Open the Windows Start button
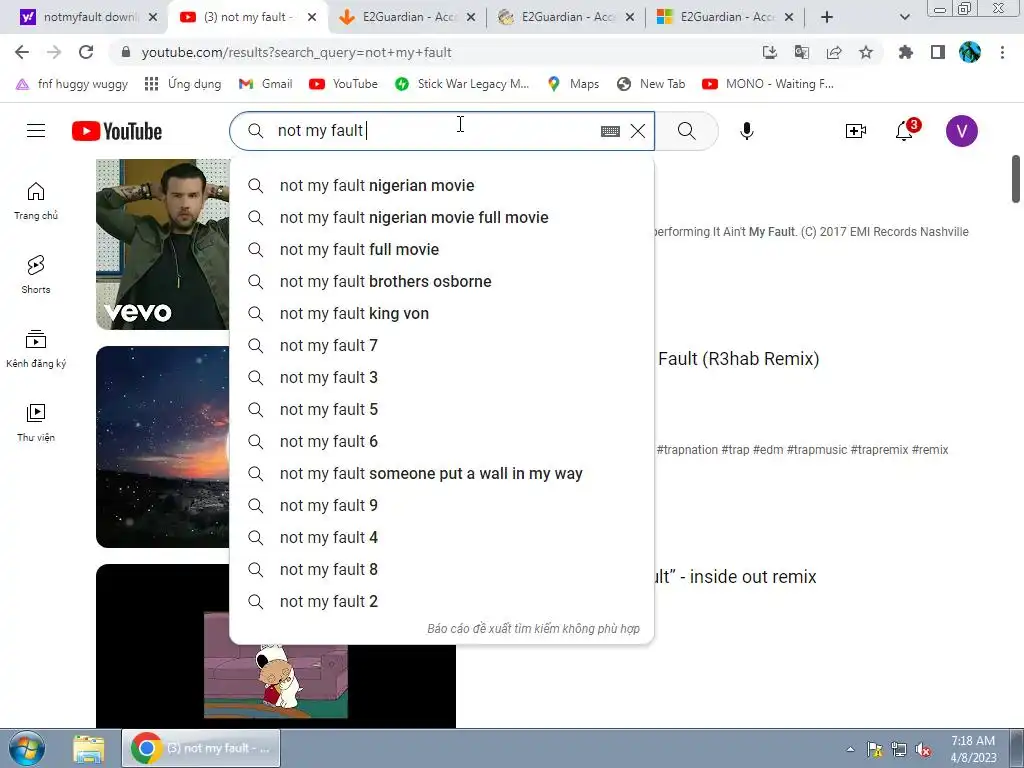Screen dimensions: 1024x768 pyautogui.click(x=27, y=748)
